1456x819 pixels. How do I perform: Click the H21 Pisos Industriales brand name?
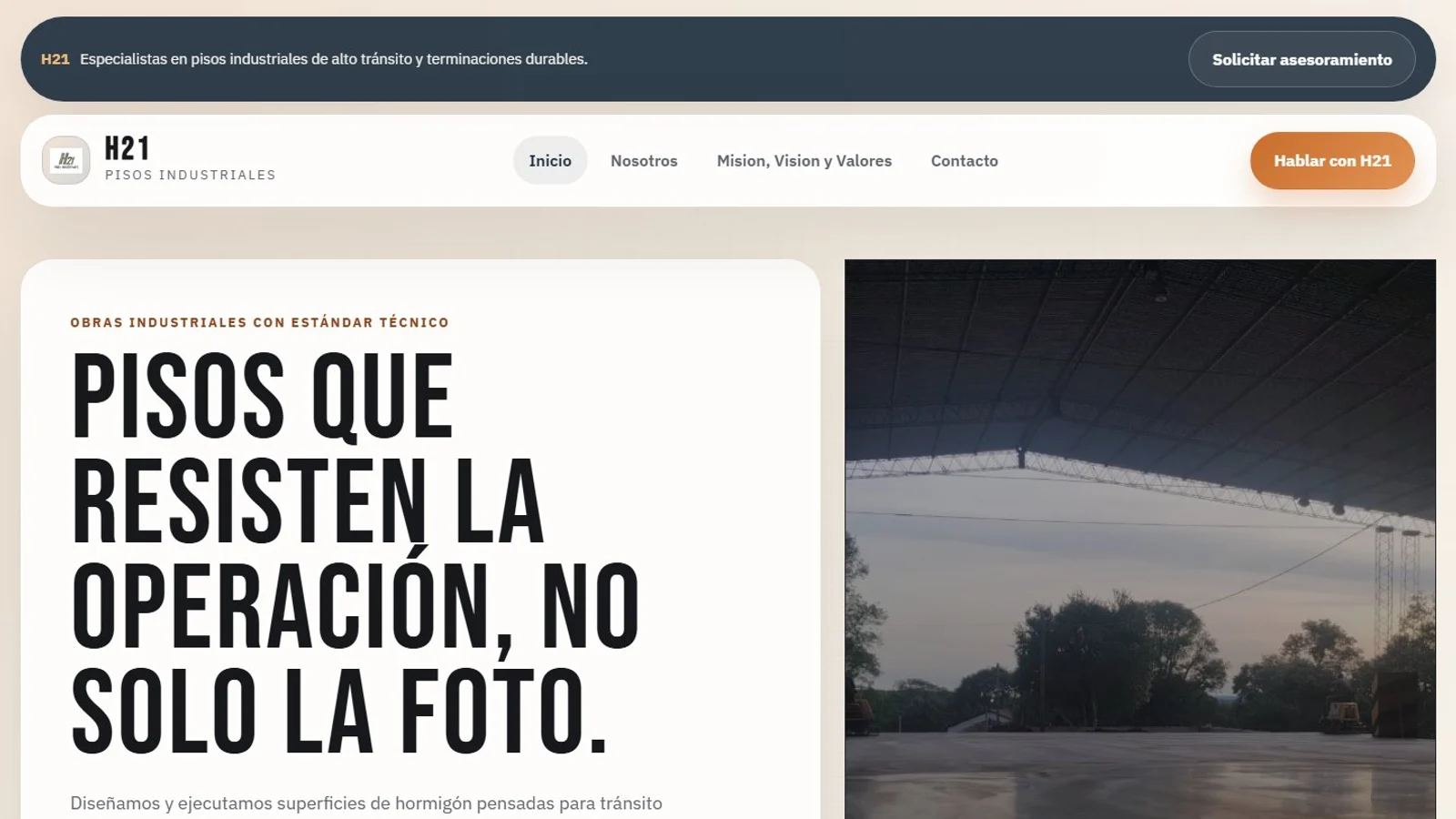(x=190, y=158)
